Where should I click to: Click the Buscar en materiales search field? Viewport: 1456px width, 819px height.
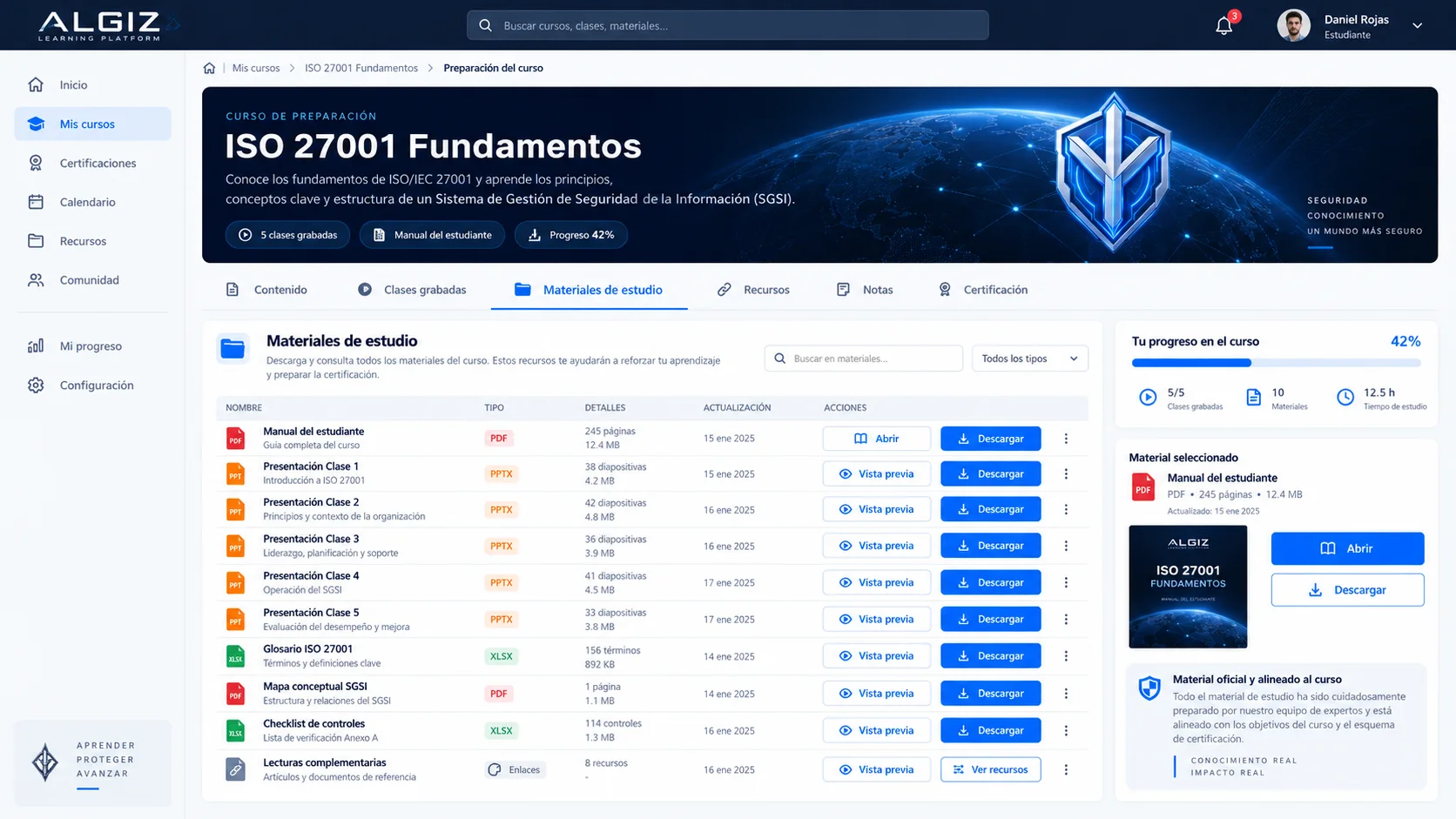point(864,359)
